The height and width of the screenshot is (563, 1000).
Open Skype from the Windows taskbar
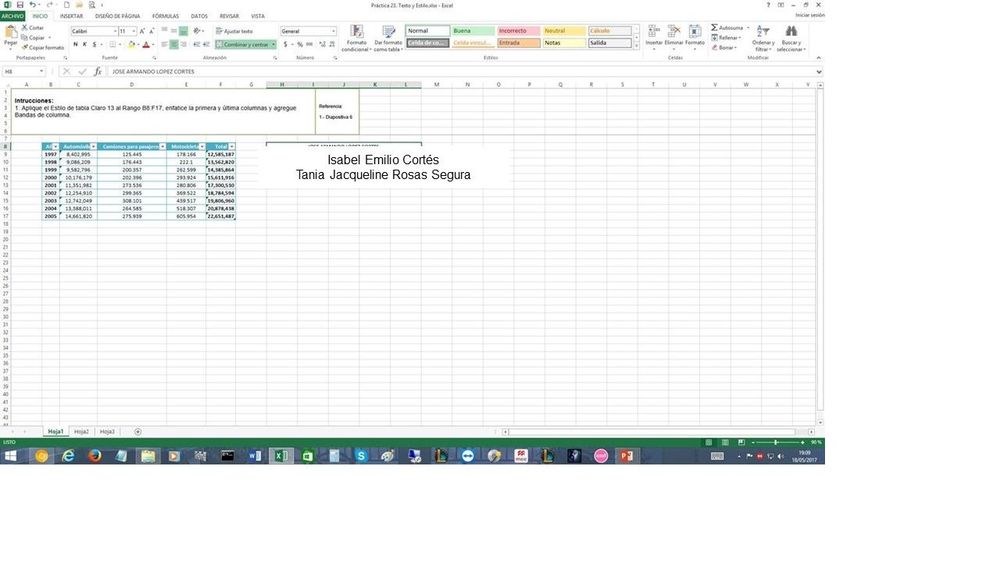click(362, 456)
